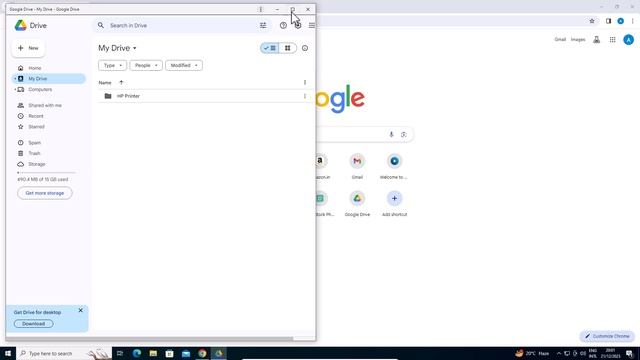Click Search by image lens icon

pos(404,134)
